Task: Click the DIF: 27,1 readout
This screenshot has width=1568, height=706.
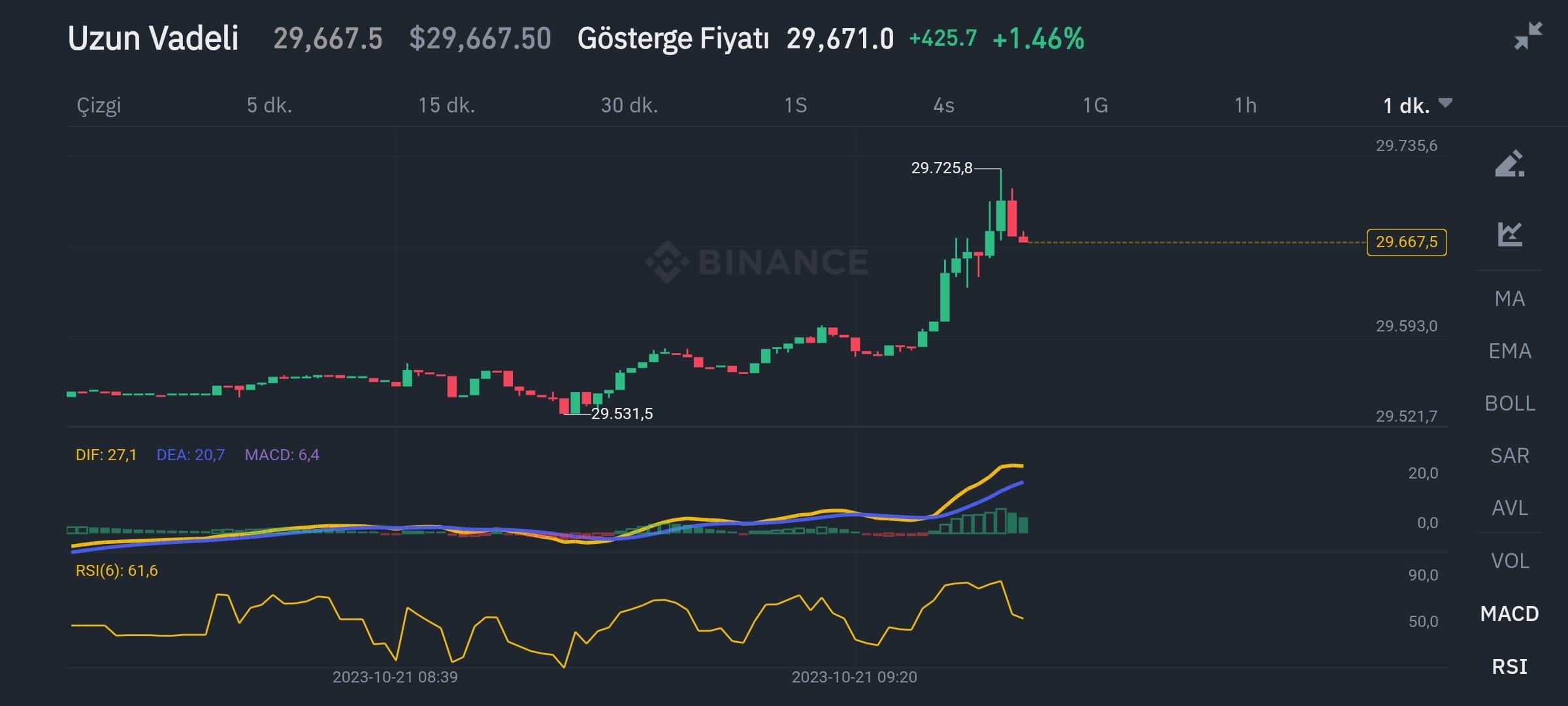Action: [x=106, y=455]
